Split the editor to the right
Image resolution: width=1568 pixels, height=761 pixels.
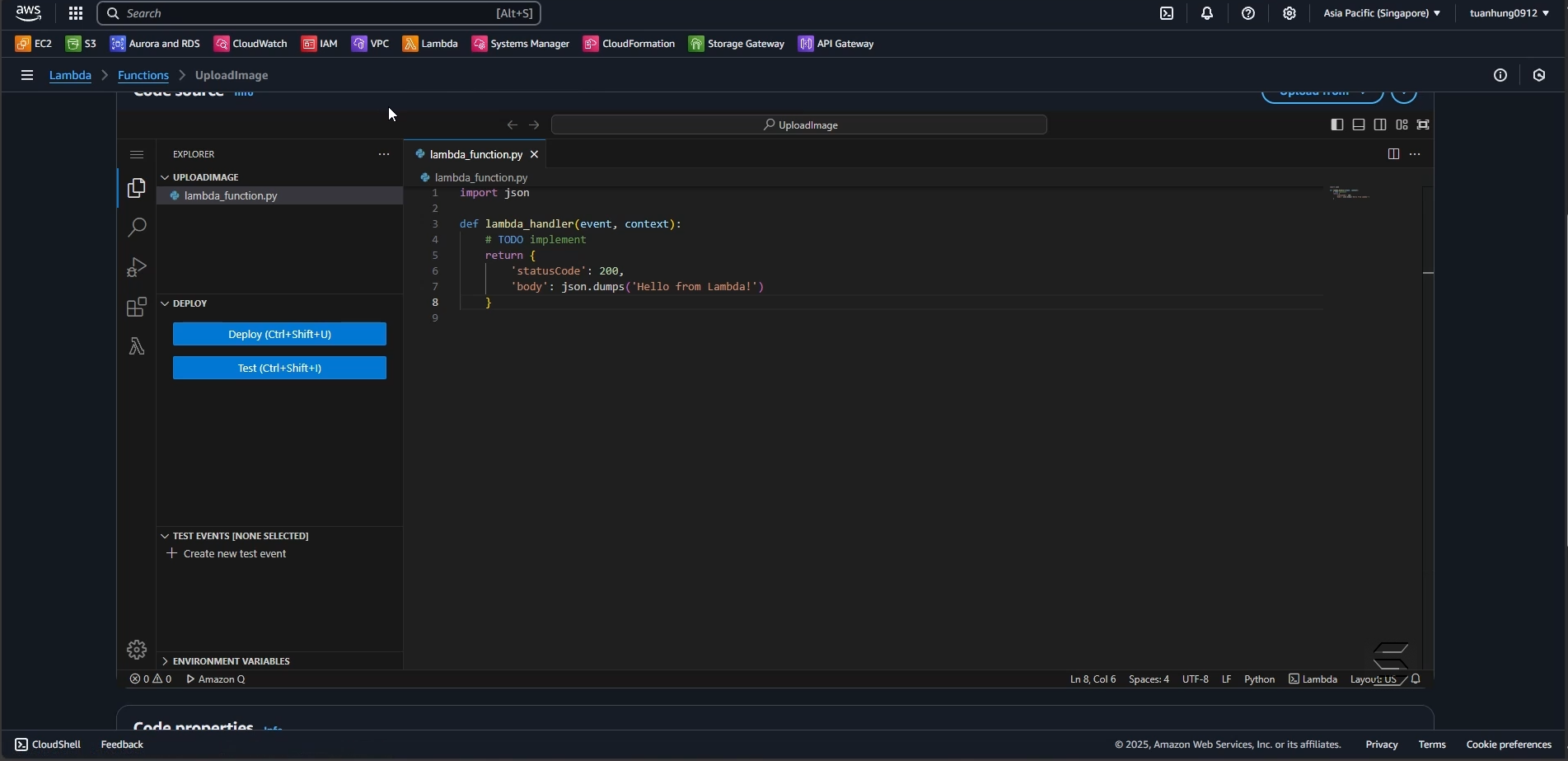[x=1393, y=154]
